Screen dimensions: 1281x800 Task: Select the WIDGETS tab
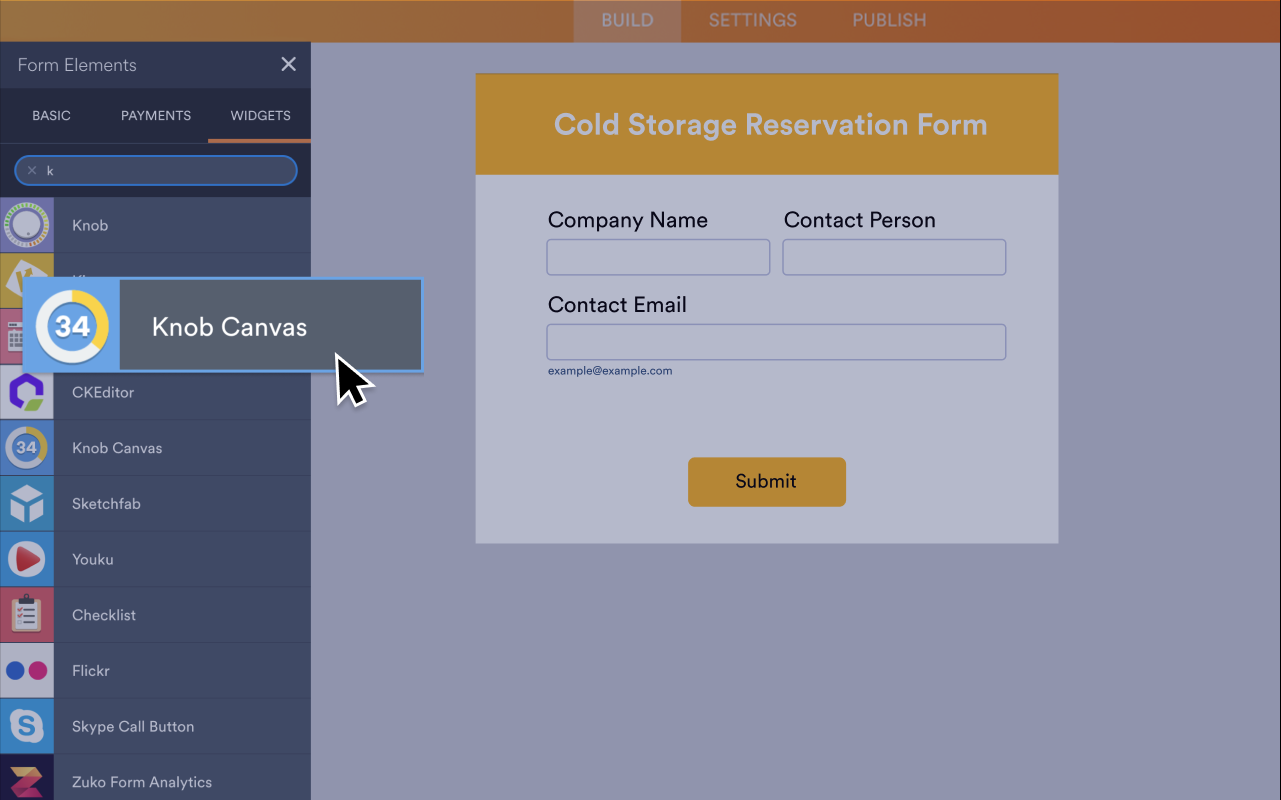click(x=259, y=115)
